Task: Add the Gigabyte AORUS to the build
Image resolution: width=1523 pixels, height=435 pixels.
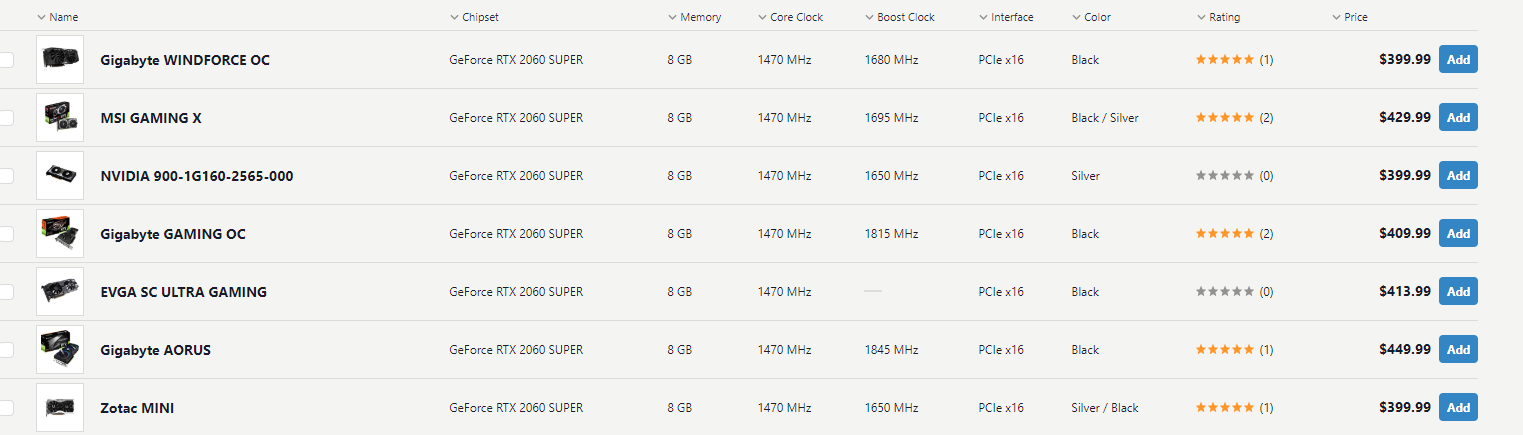Action: (1458, 350)
